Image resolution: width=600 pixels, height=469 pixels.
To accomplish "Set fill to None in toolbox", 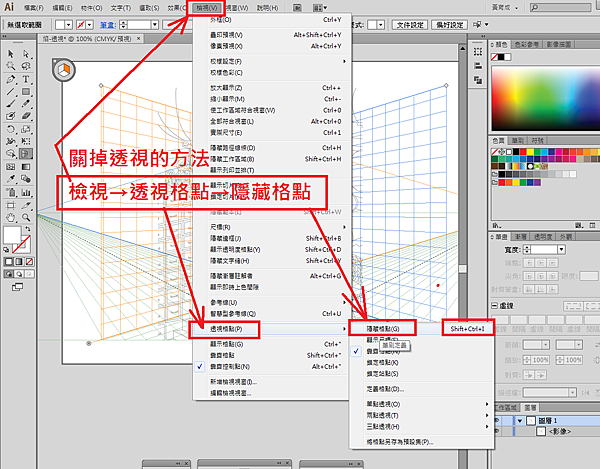I will [29, 262].
